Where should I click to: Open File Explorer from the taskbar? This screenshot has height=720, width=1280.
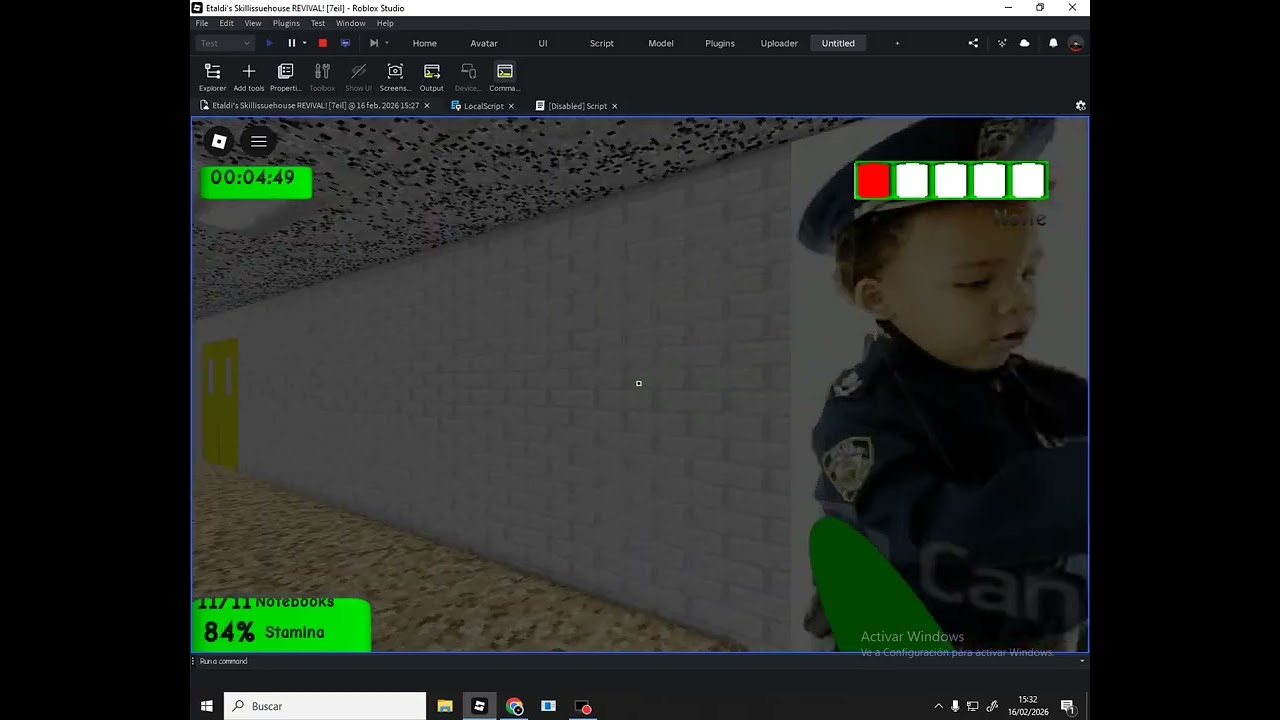pos(445,706)
